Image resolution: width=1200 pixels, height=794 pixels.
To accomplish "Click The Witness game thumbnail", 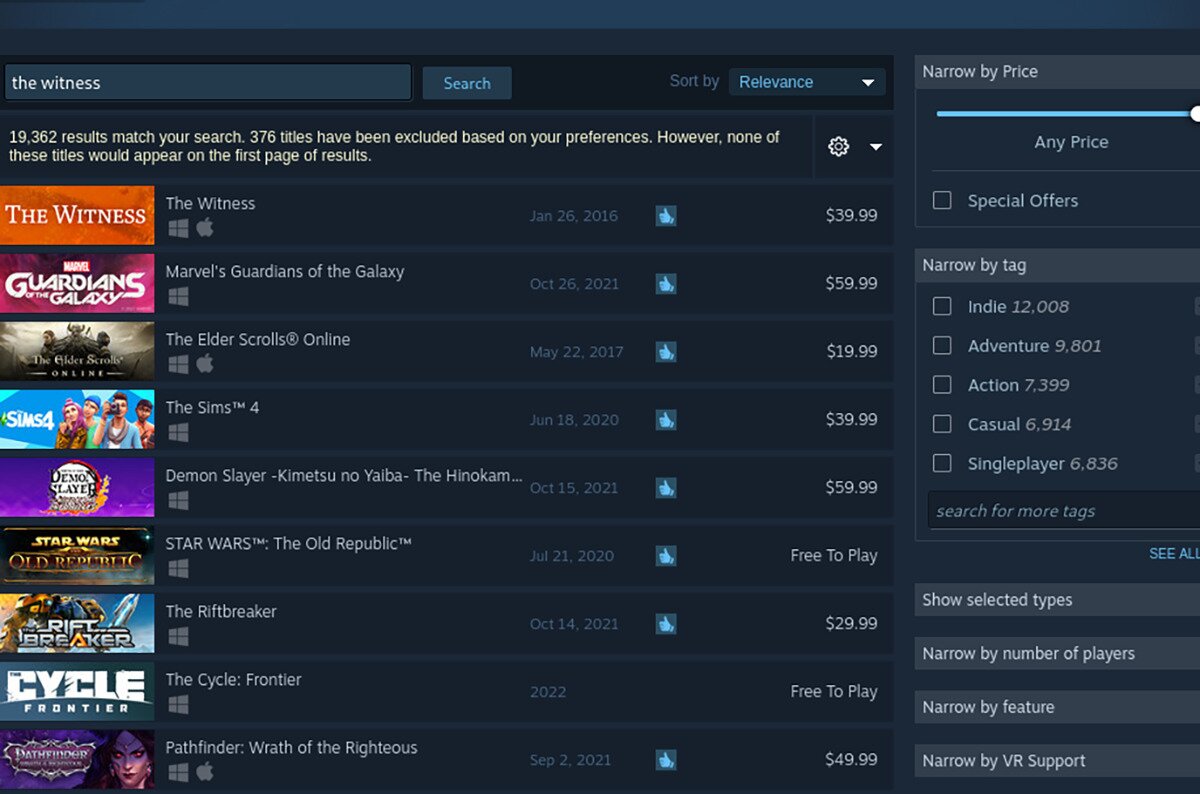I will point(77,215).
